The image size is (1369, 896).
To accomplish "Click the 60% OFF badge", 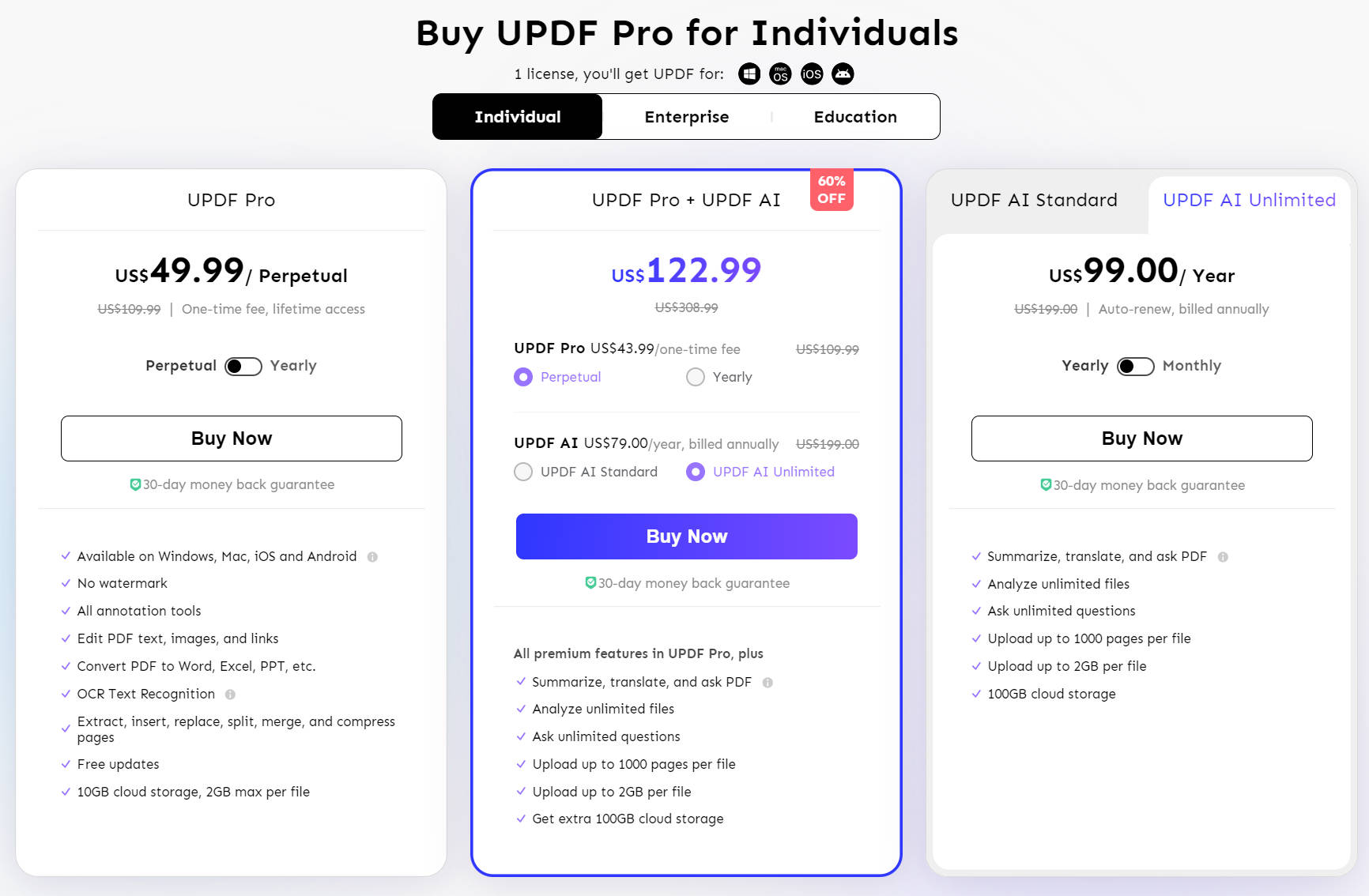I will pyautogui.click(x=831, y=190).
